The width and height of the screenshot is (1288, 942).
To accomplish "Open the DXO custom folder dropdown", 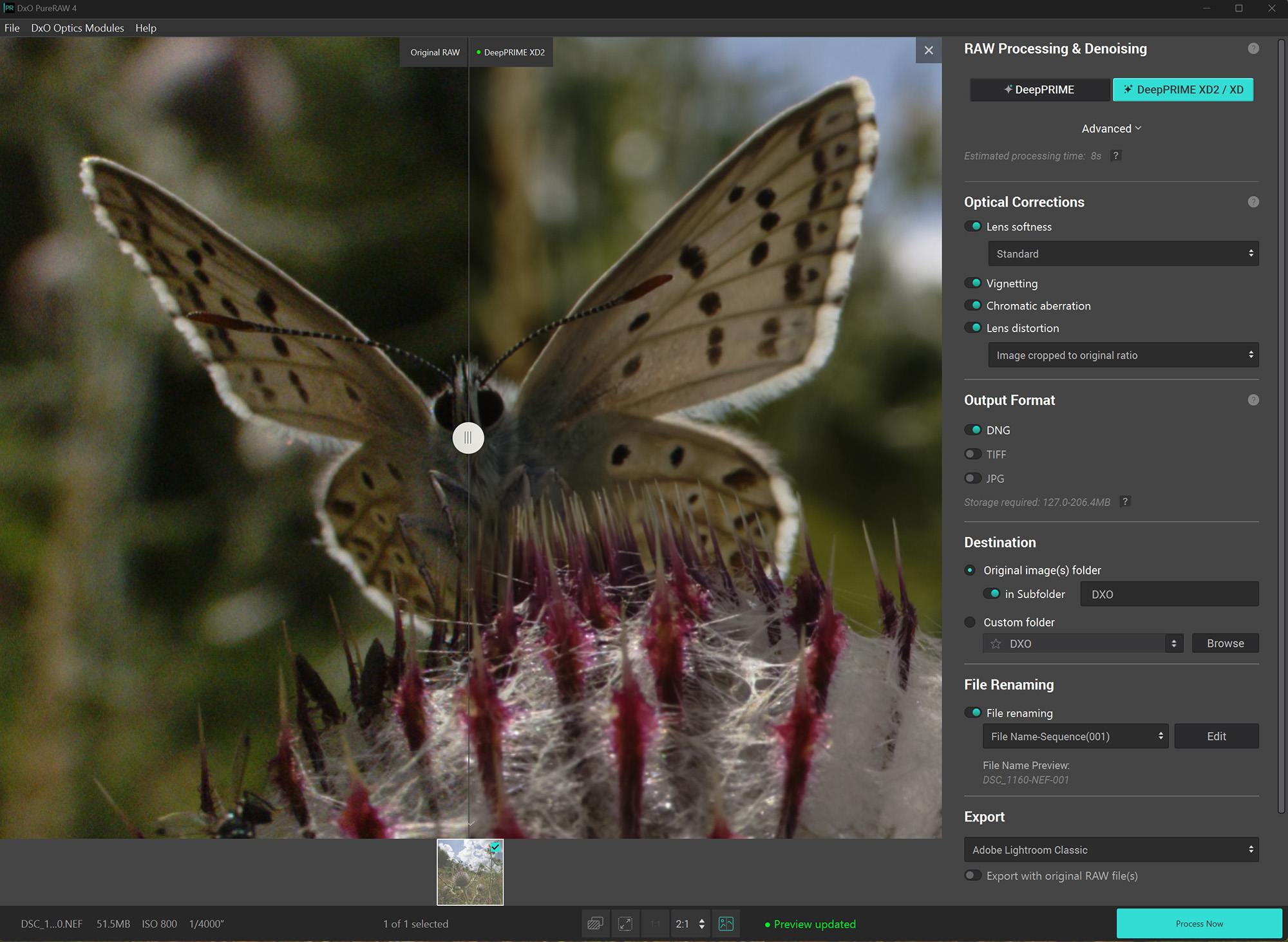I will pyautogui.click(x=1083, y=644).
